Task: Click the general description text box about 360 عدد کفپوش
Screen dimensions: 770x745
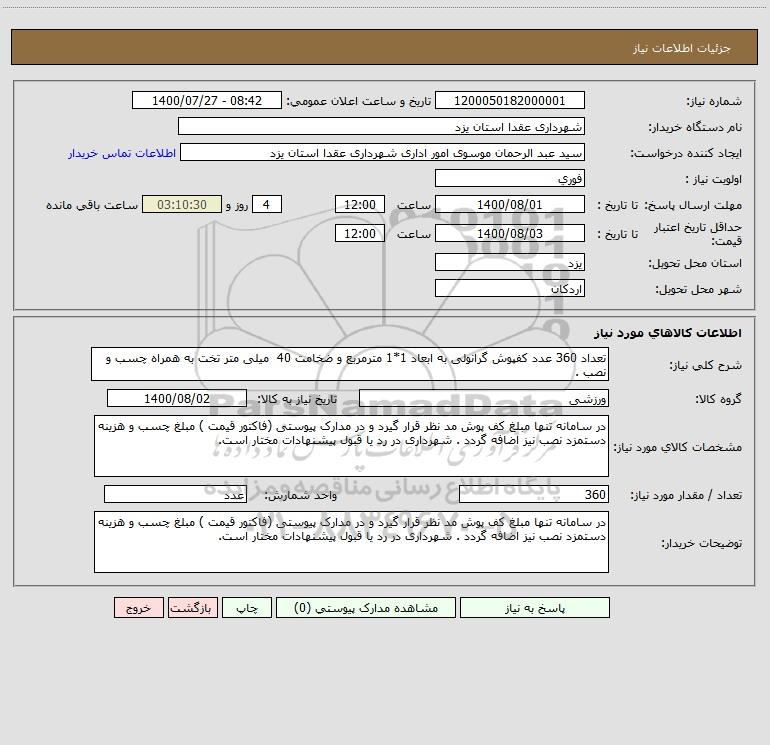Action: [350, 364]
